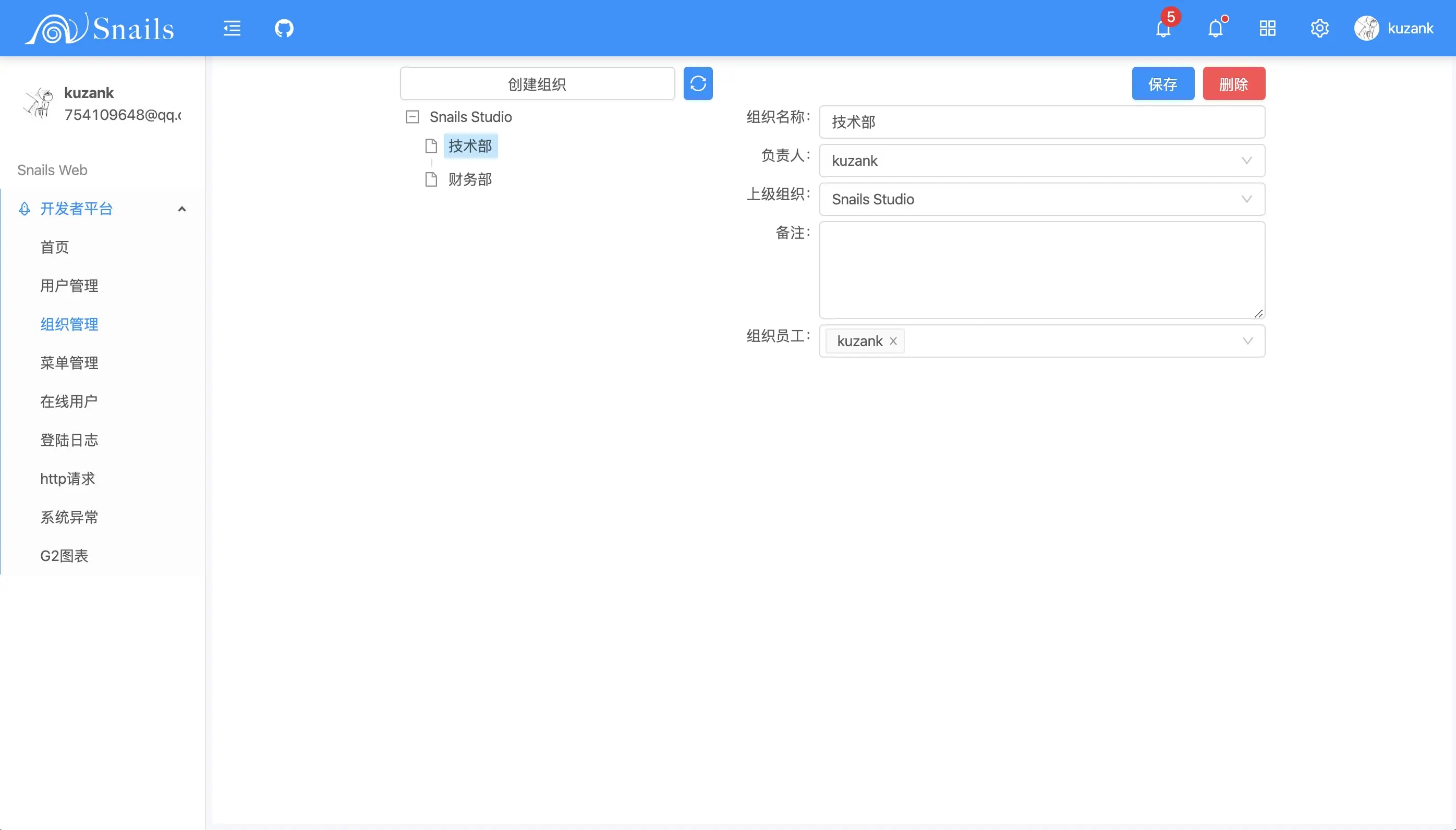The width and height of the screenshot is (1456, 830).
Task: Open the 上级组织 dropdown
Action: [1041, 200]
